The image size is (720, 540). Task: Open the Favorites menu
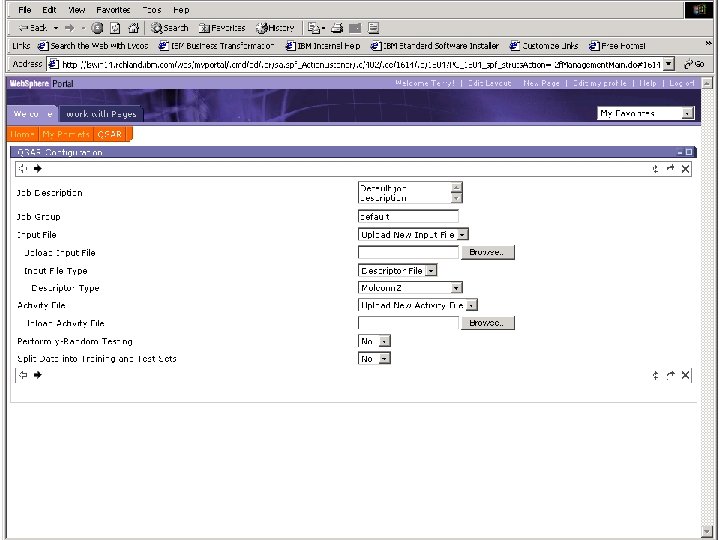tap(113, 10)
